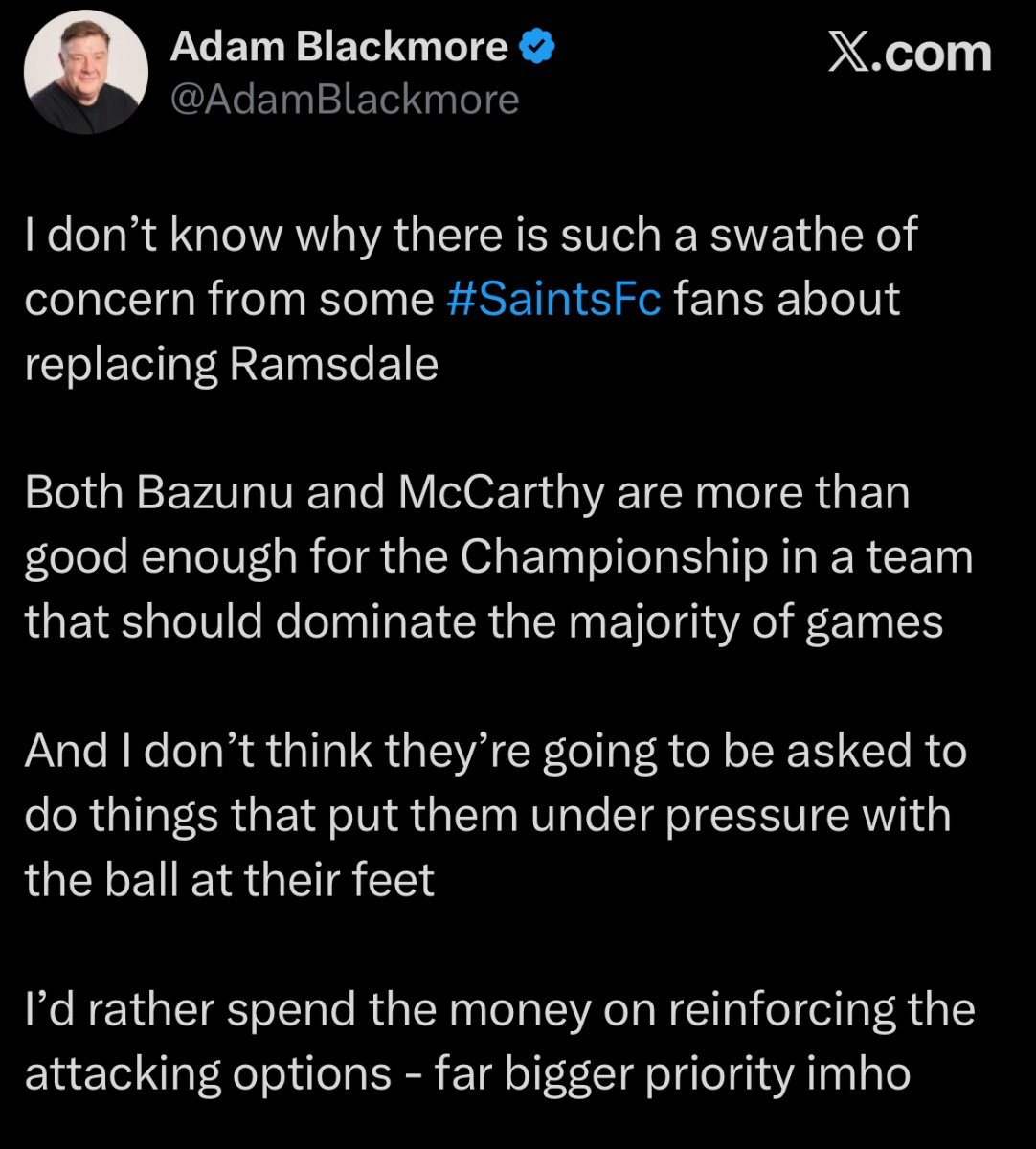This screenshot has height=1149, width=1036.
Task: Open the #SaintsFc hashtag
Action: click(x=553, y=299)
